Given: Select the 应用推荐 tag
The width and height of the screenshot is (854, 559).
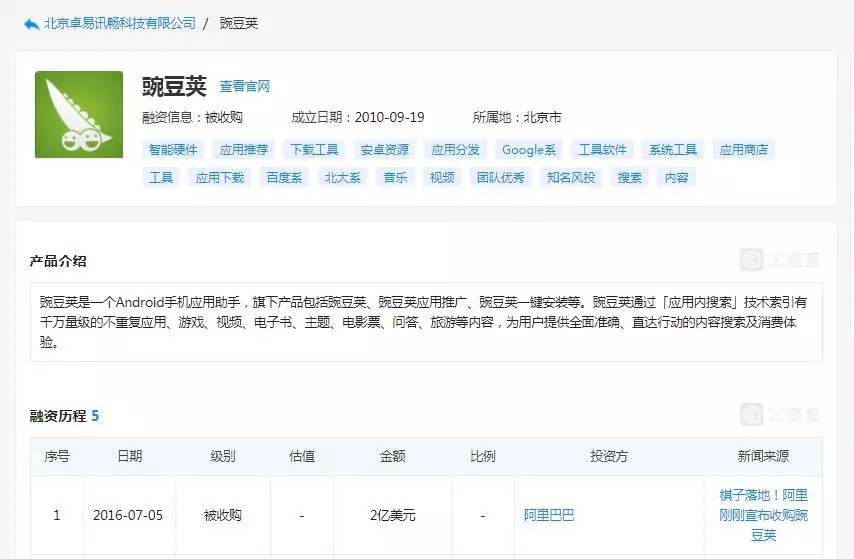Looking at the screenshot, I should [243, 149].
